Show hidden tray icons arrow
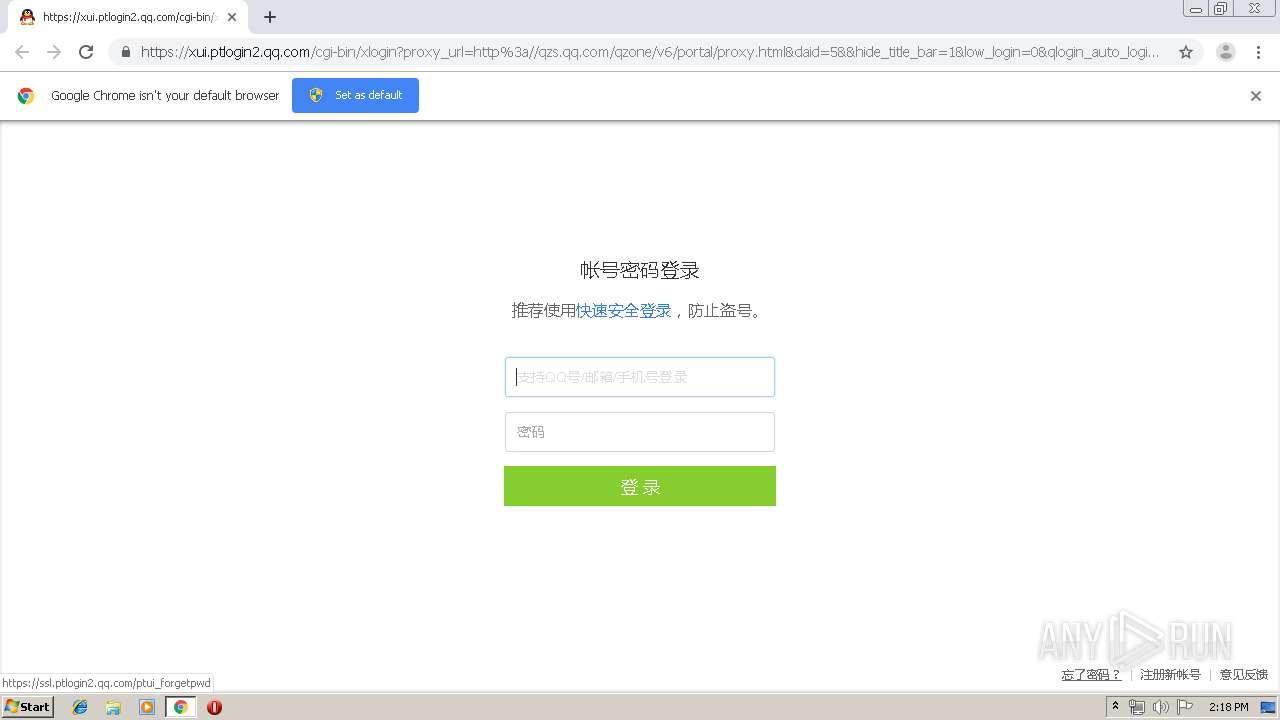The image size is (1280, 720). point(1116,707)
